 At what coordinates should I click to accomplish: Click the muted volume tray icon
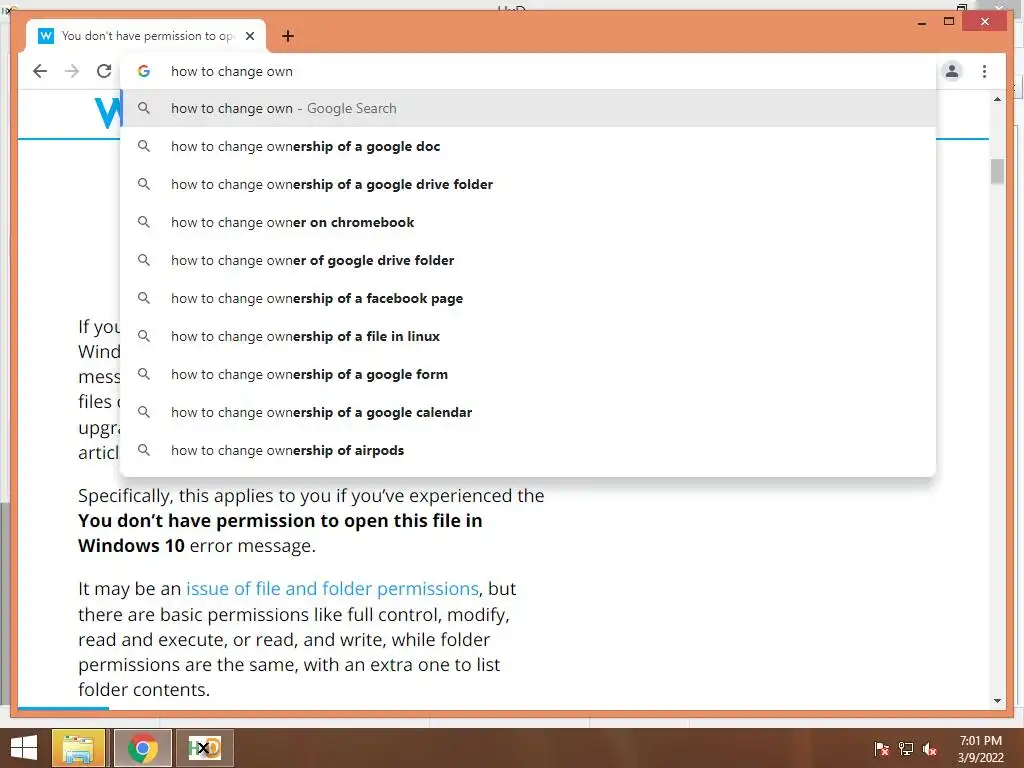[x=930, y=748]
